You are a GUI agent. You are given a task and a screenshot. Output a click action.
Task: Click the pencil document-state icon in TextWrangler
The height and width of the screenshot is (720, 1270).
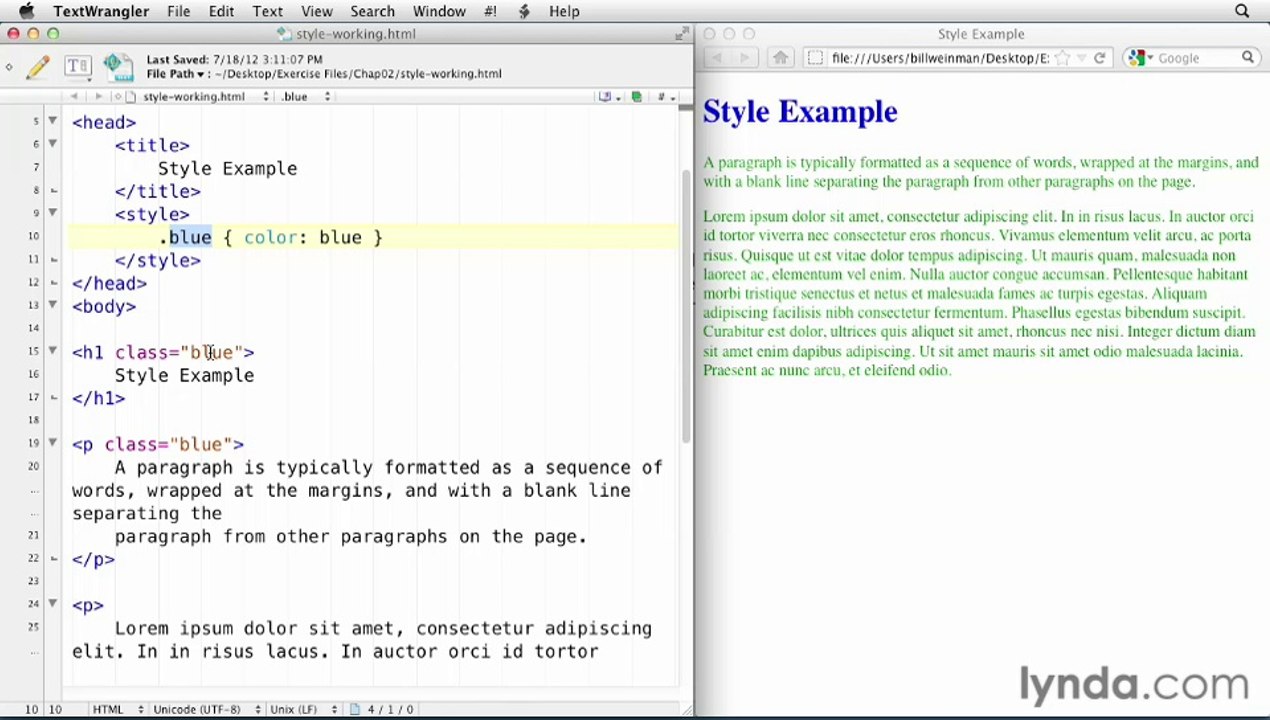click(38, 67)
